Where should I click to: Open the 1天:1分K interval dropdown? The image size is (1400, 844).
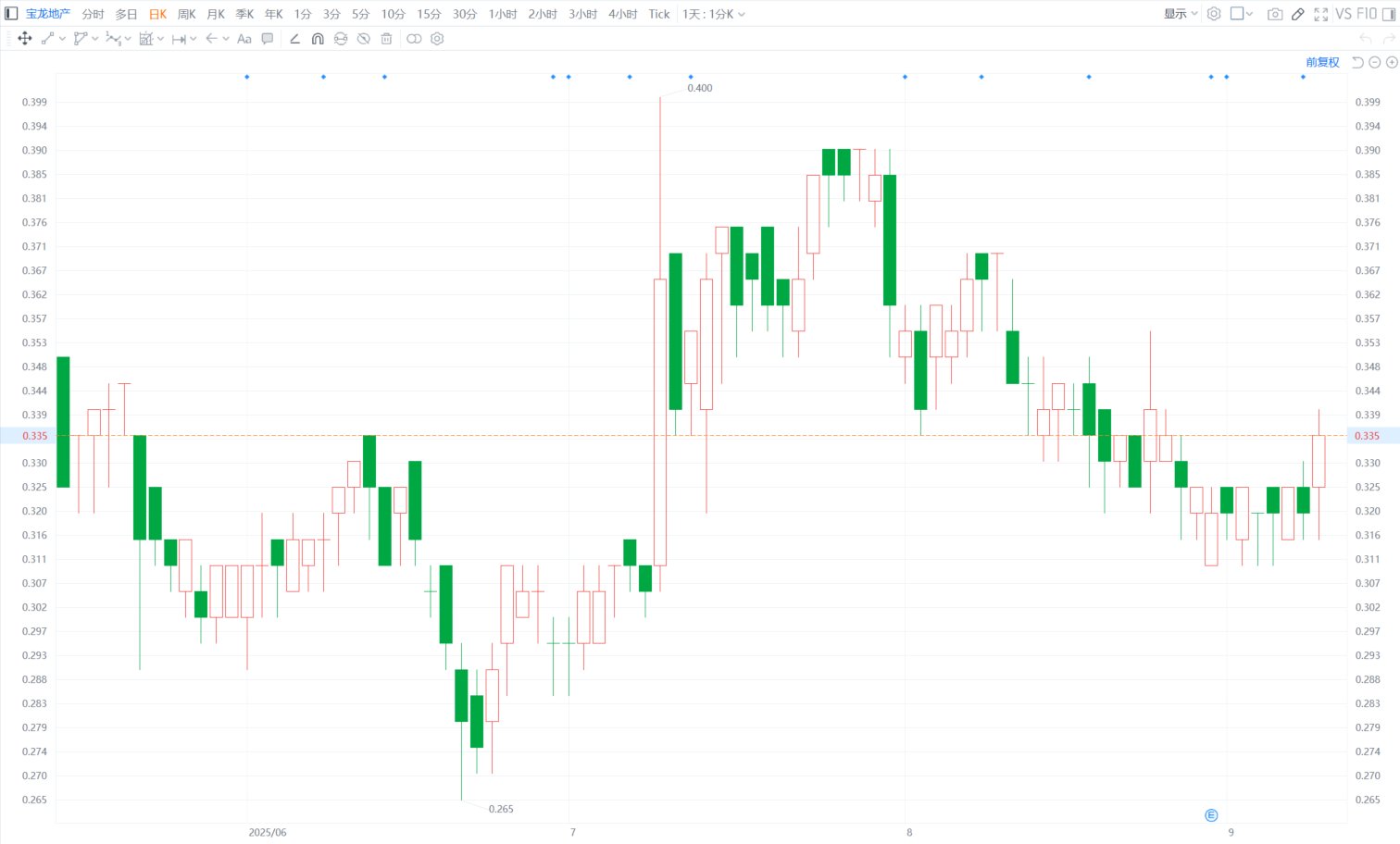point(714,14)
